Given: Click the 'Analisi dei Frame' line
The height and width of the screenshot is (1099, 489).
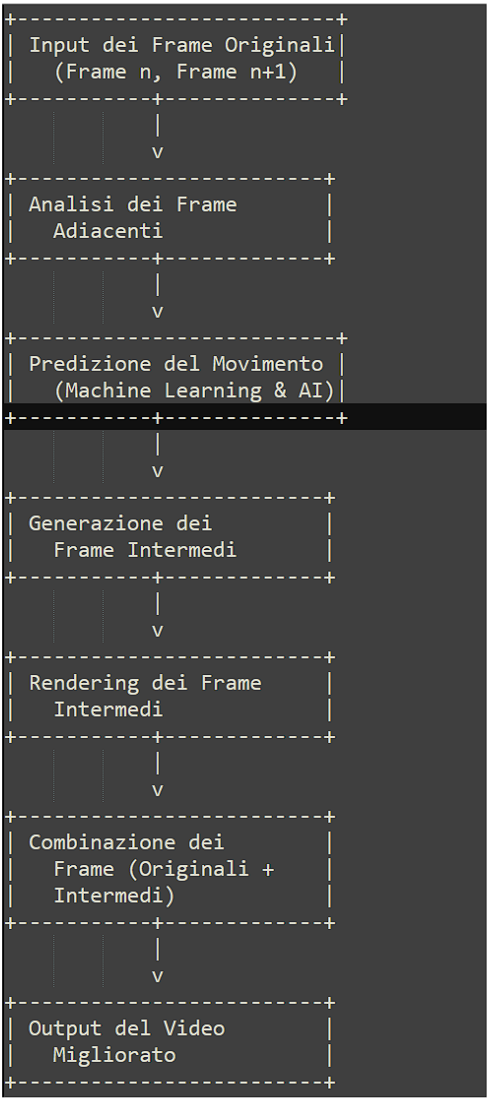Looking at the screenshot, I should pos(133,205).
